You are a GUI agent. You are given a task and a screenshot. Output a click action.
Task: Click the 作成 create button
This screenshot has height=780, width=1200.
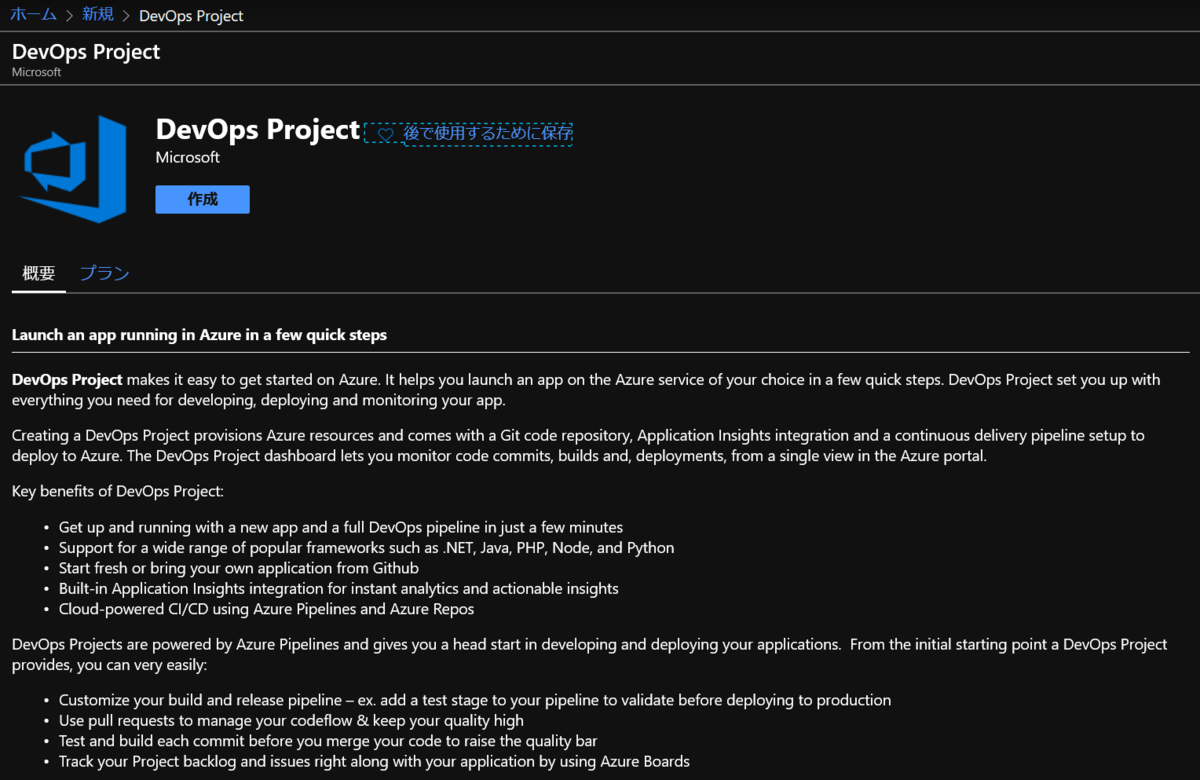(x=202, y=199)
